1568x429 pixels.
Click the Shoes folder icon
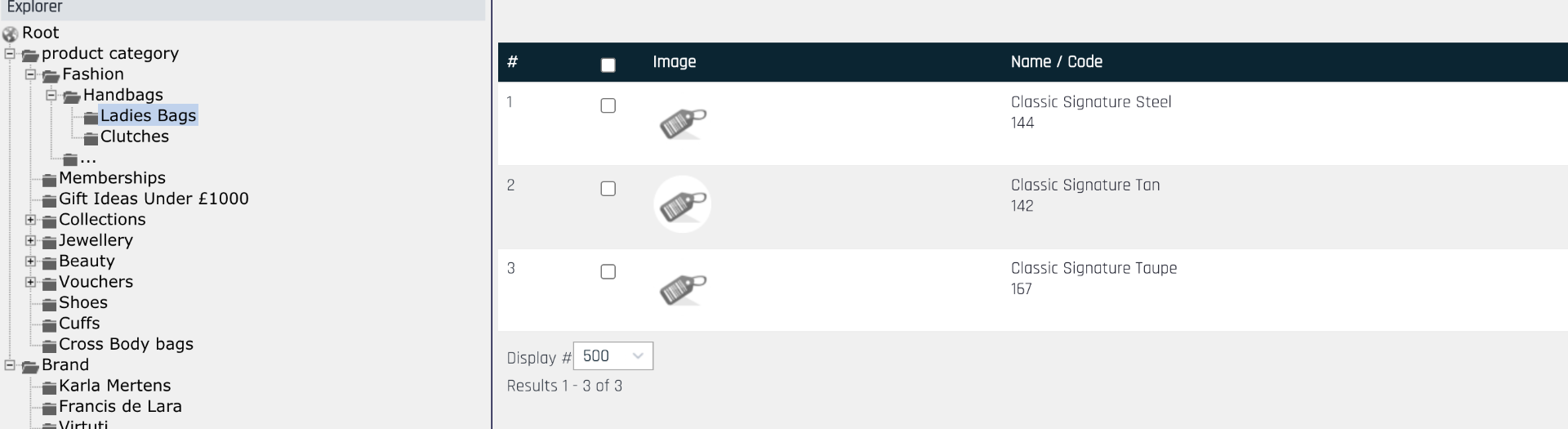tap(49, 304)
